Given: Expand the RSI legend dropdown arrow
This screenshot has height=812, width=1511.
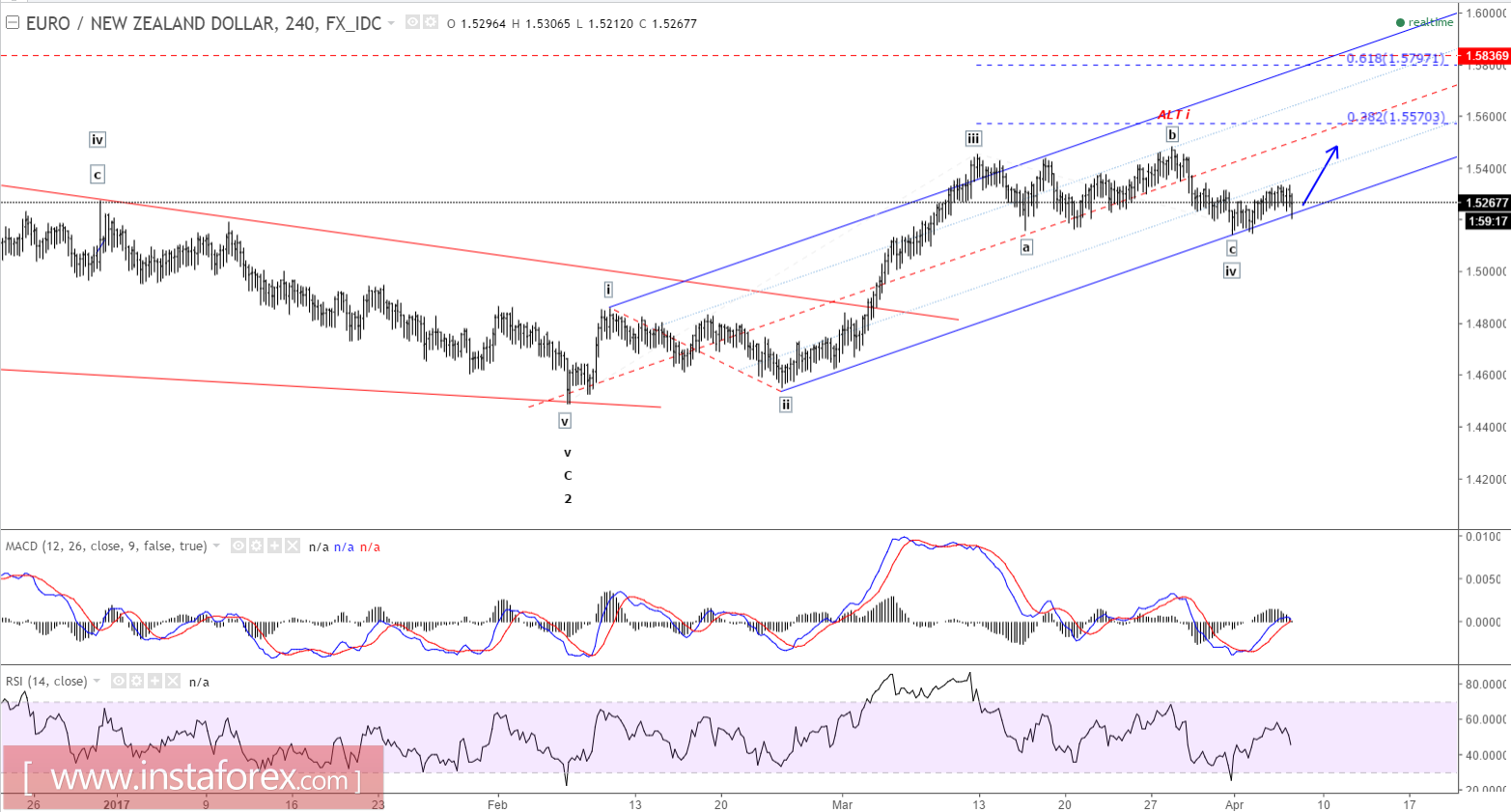Looking at the screenshot, I should coord(97,680).
